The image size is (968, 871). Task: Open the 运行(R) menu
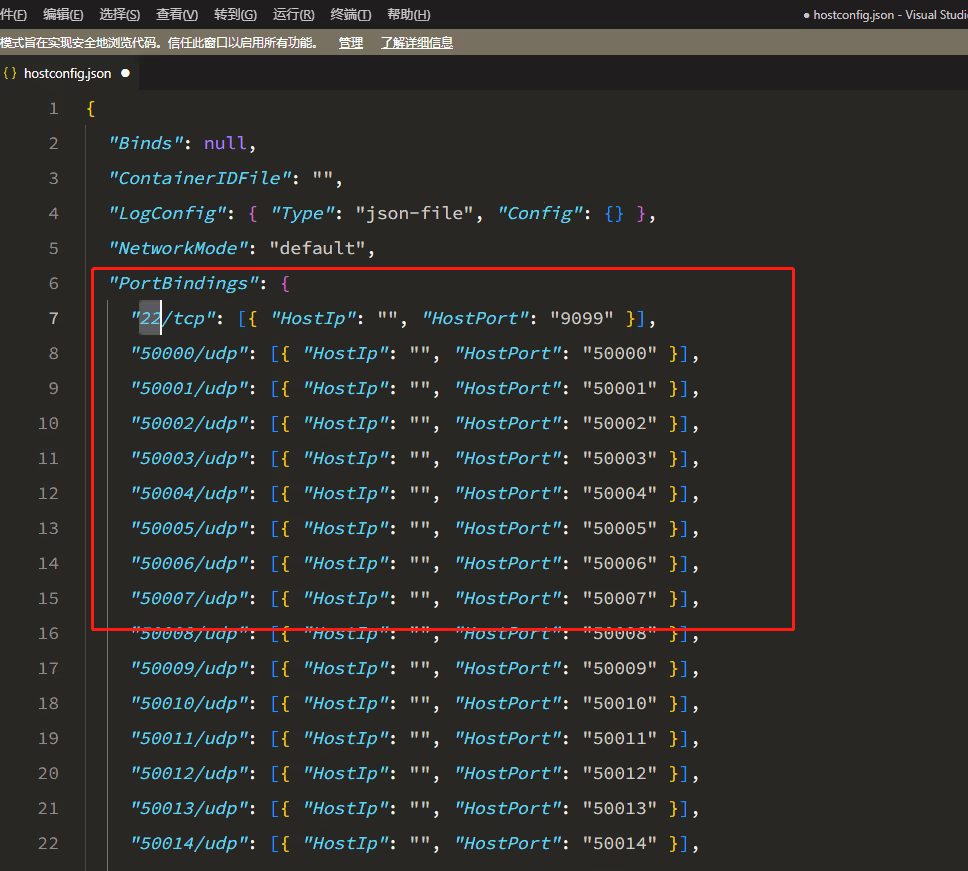tap(293, 14)
